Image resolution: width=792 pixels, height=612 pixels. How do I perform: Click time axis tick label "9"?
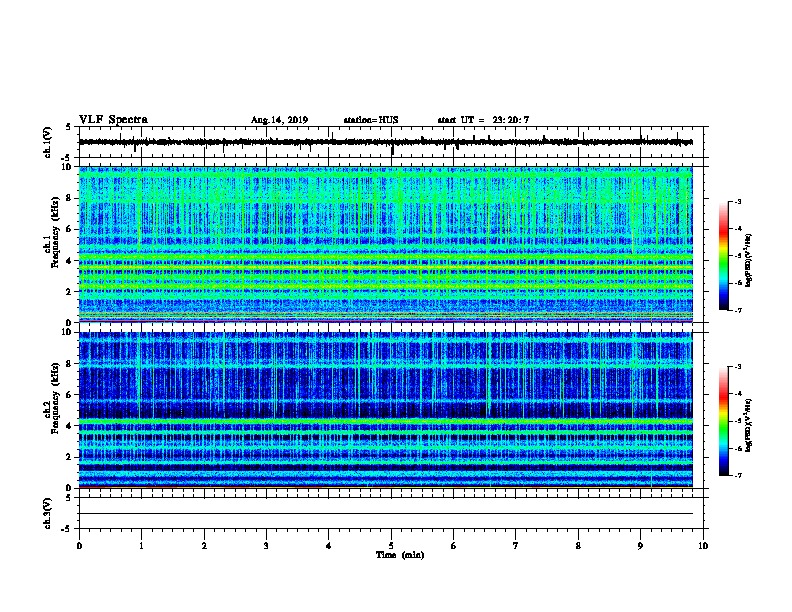click(640, 545)
